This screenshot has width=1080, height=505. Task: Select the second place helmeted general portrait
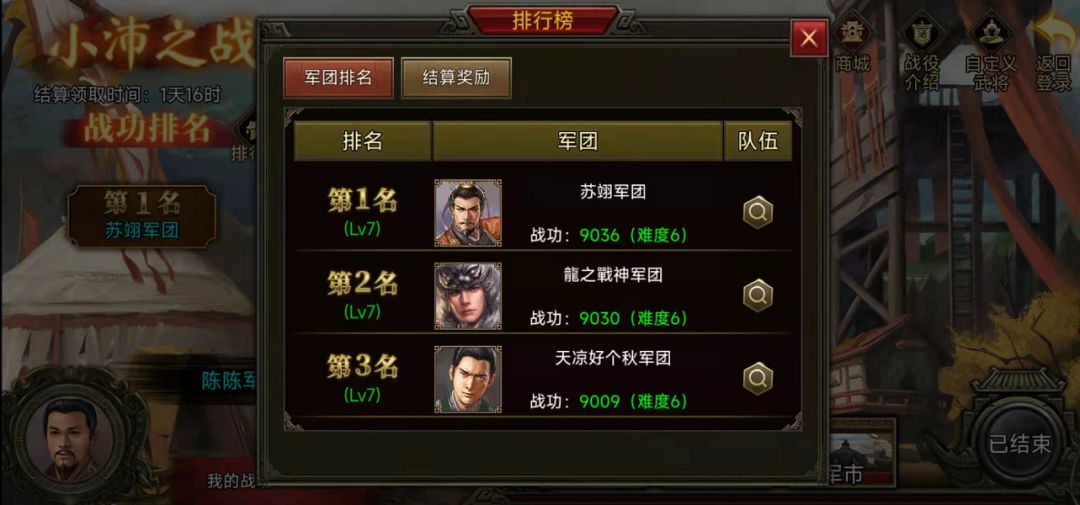(x=468, y=296)
